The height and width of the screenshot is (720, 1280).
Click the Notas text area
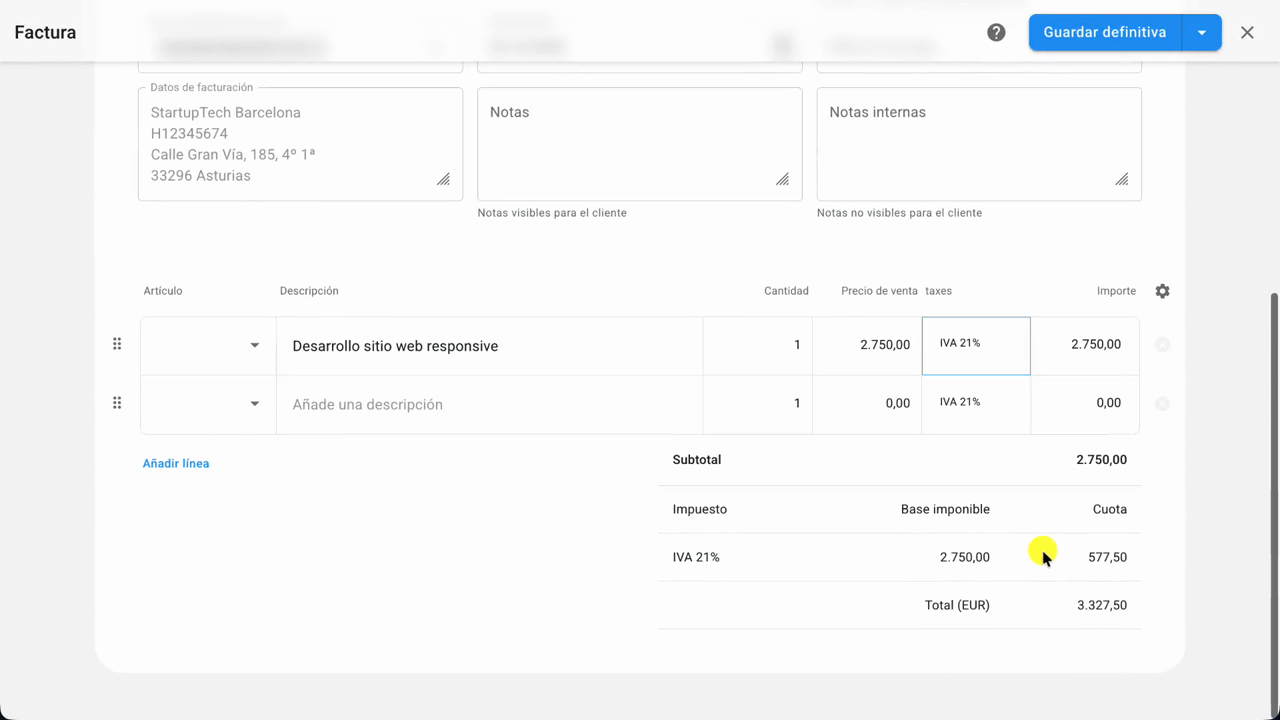(640, 144)
